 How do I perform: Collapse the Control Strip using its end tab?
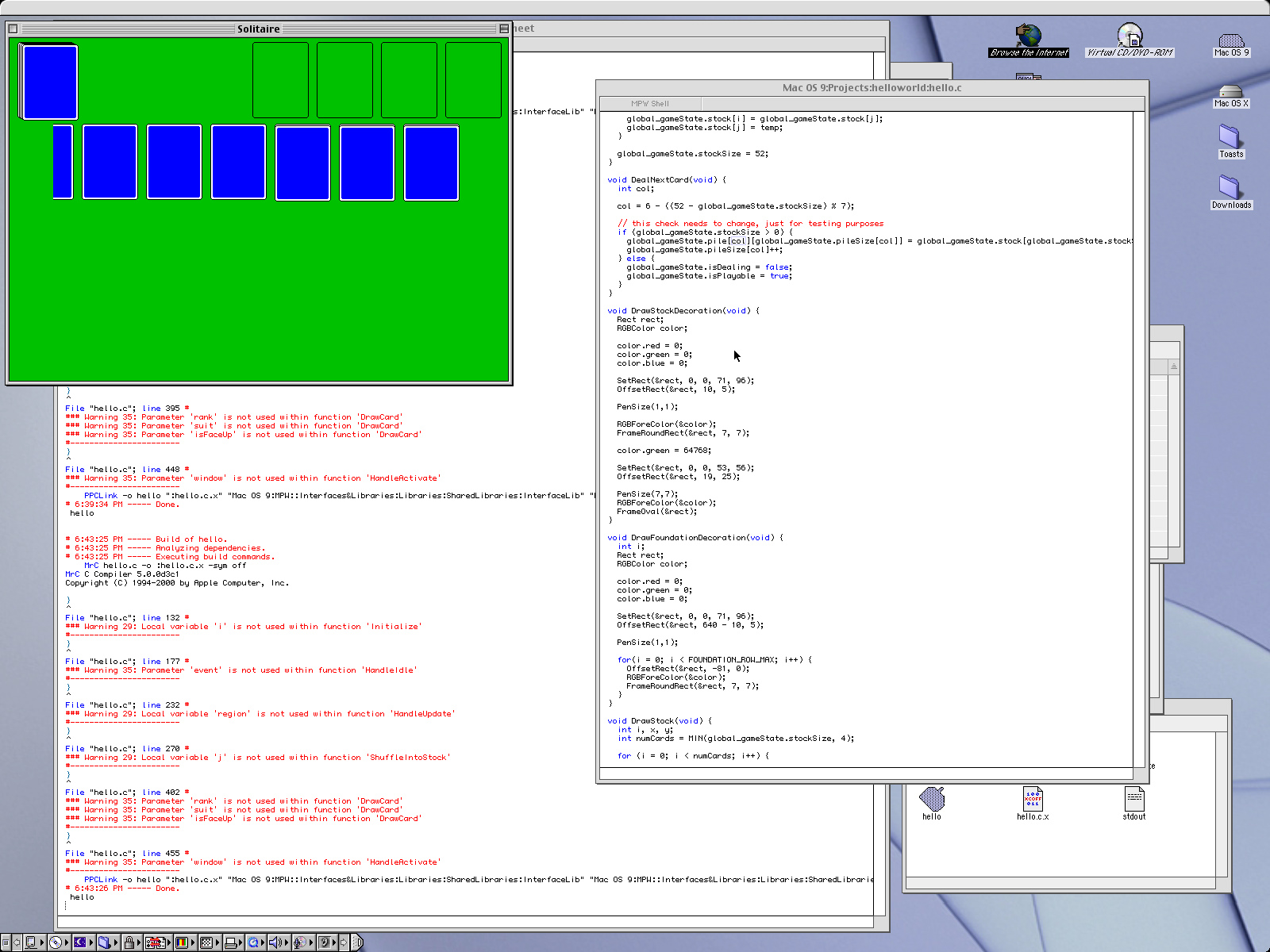click(357, 942)
